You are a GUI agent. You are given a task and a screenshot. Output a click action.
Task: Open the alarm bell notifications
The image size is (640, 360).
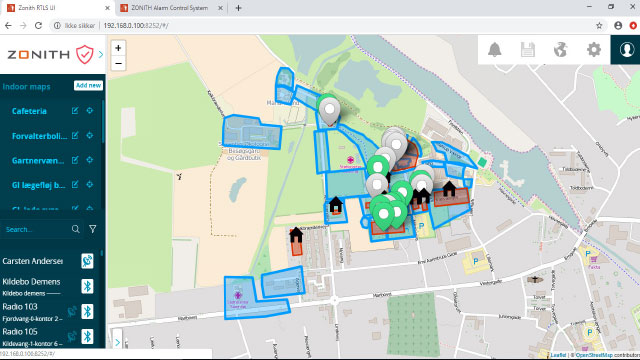pyautogui.click(x=495, y=50)
